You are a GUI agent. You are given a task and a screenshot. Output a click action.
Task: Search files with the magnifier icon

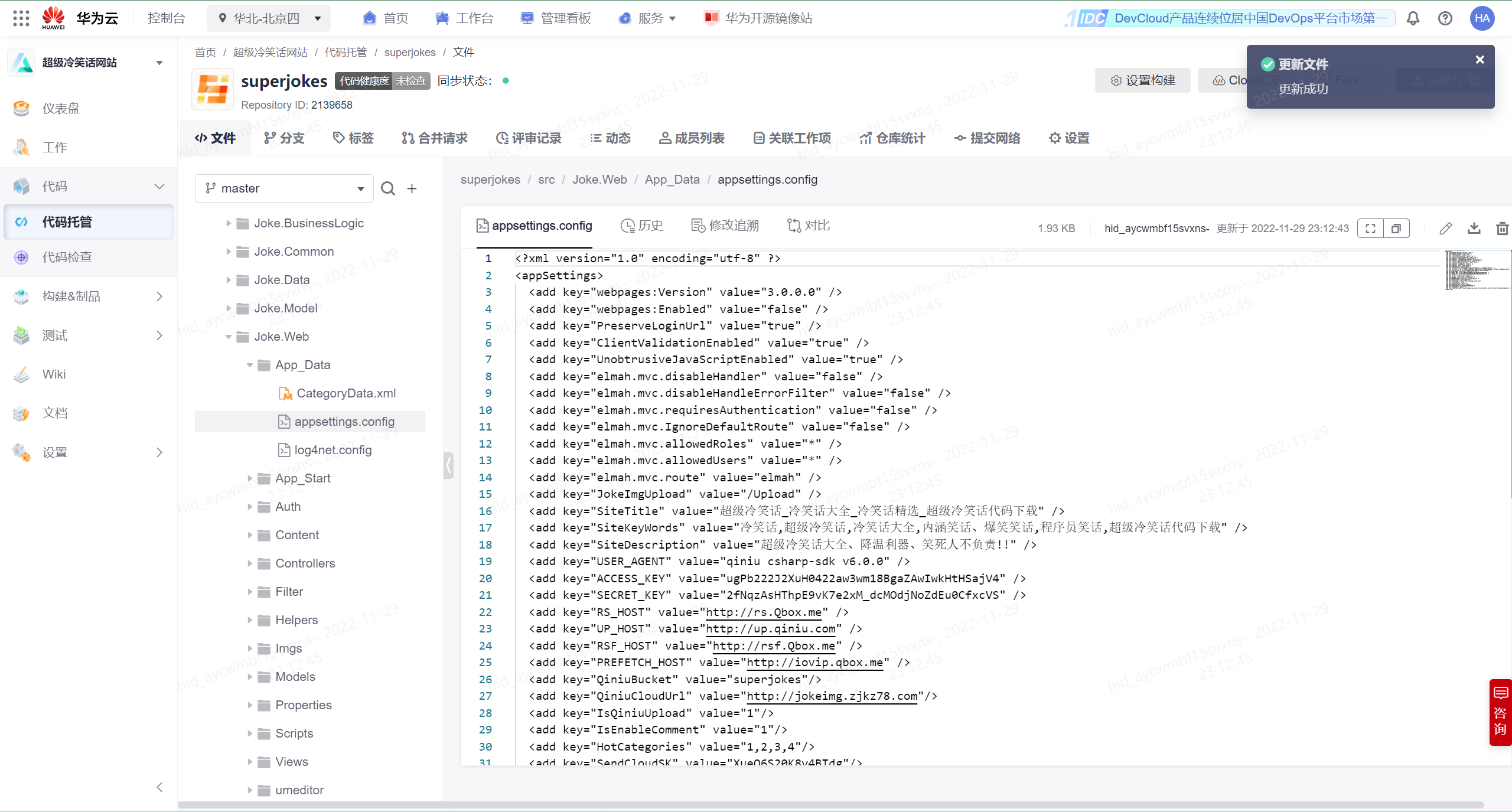[x=388, y=188]
